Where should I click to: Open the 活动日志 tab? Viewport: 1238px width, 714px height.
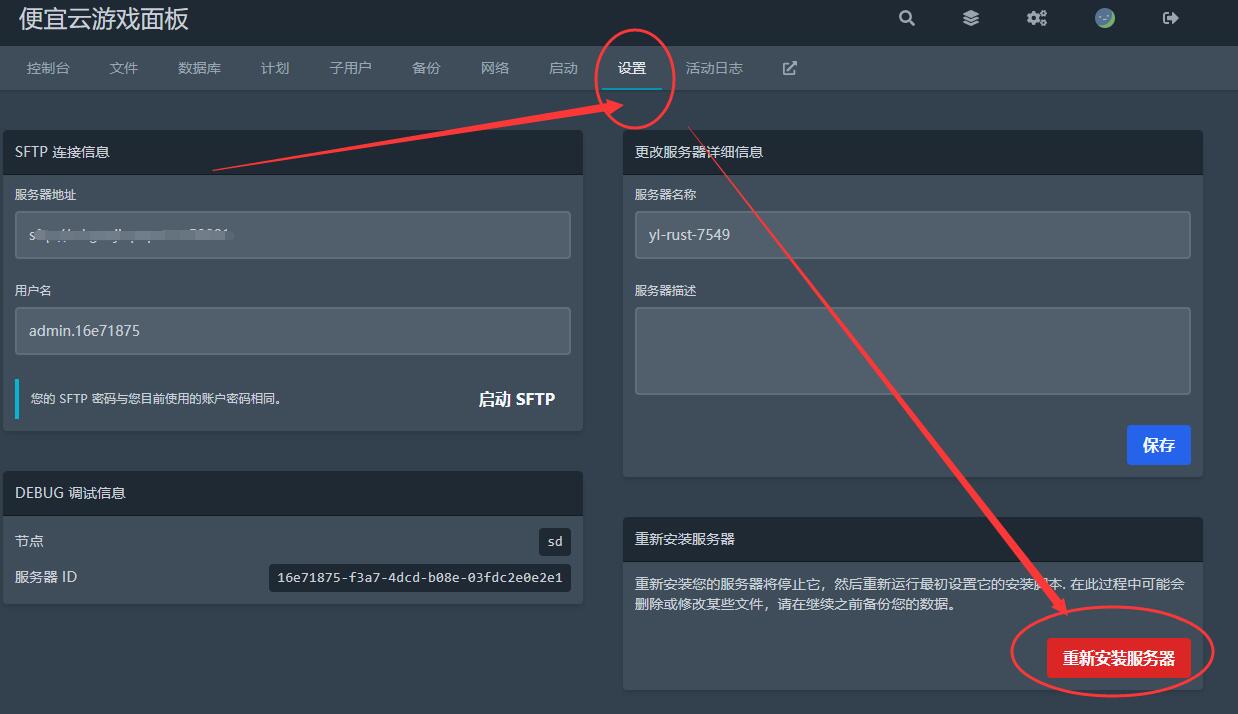(714, 68)
